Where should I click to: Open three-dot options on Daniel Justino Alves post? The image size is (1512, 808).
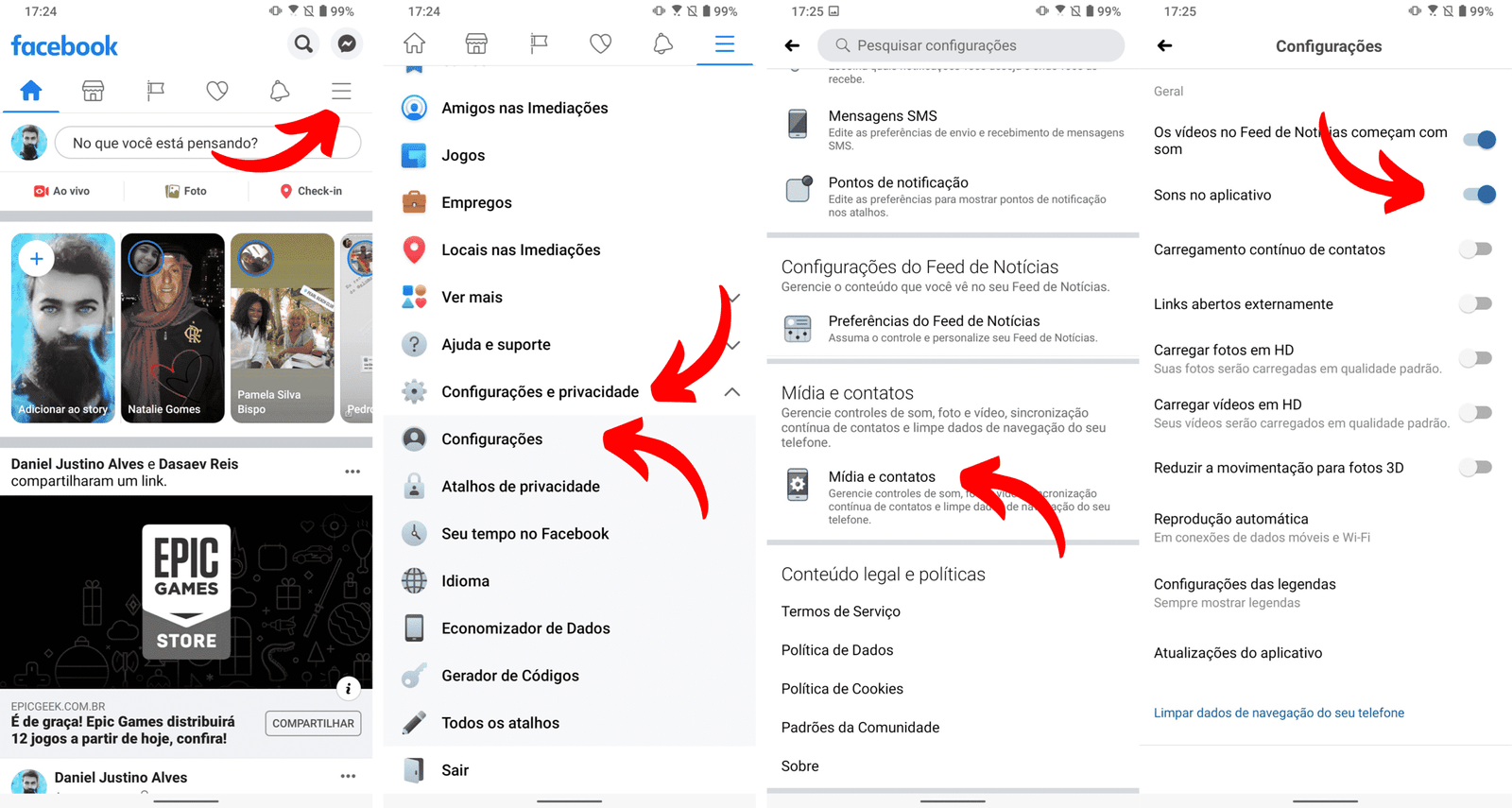point(348,776)
